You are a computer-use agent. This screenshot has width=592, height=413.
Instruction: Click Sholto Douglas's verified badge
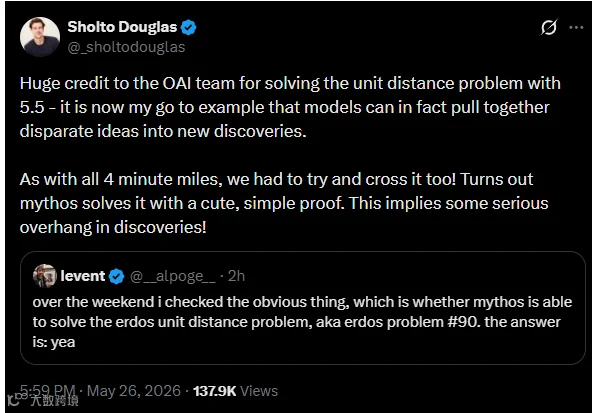click(188, 28)
